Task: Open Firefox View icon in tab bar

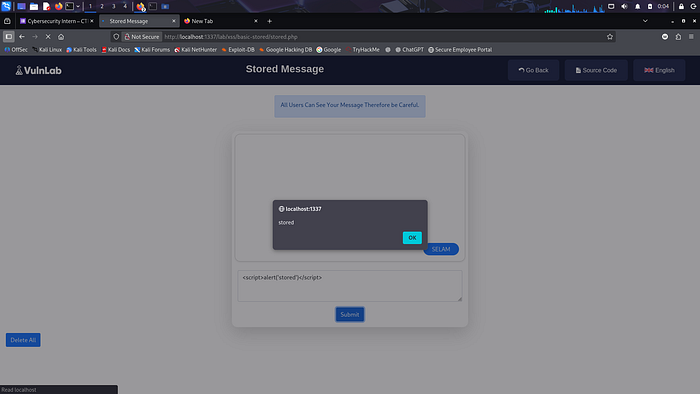Action: tap(7, 21)
